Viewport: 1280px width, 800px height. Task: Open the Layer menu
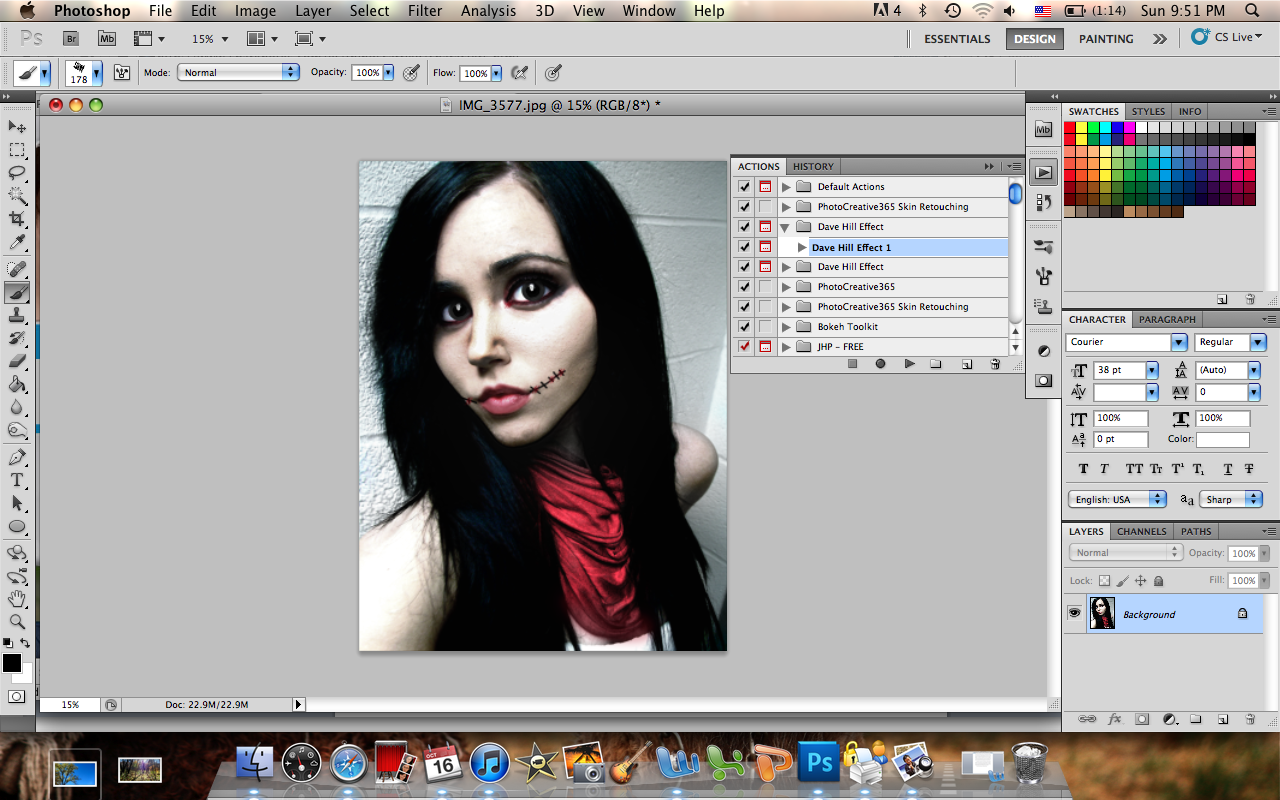pyautogui.click(x=313, y=11)
